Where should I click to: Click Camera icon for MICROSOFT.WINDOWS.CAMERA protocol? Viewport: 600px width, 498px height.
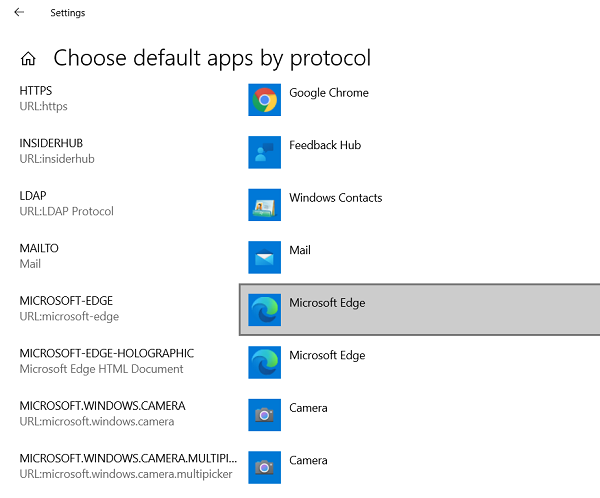(265, 414)
